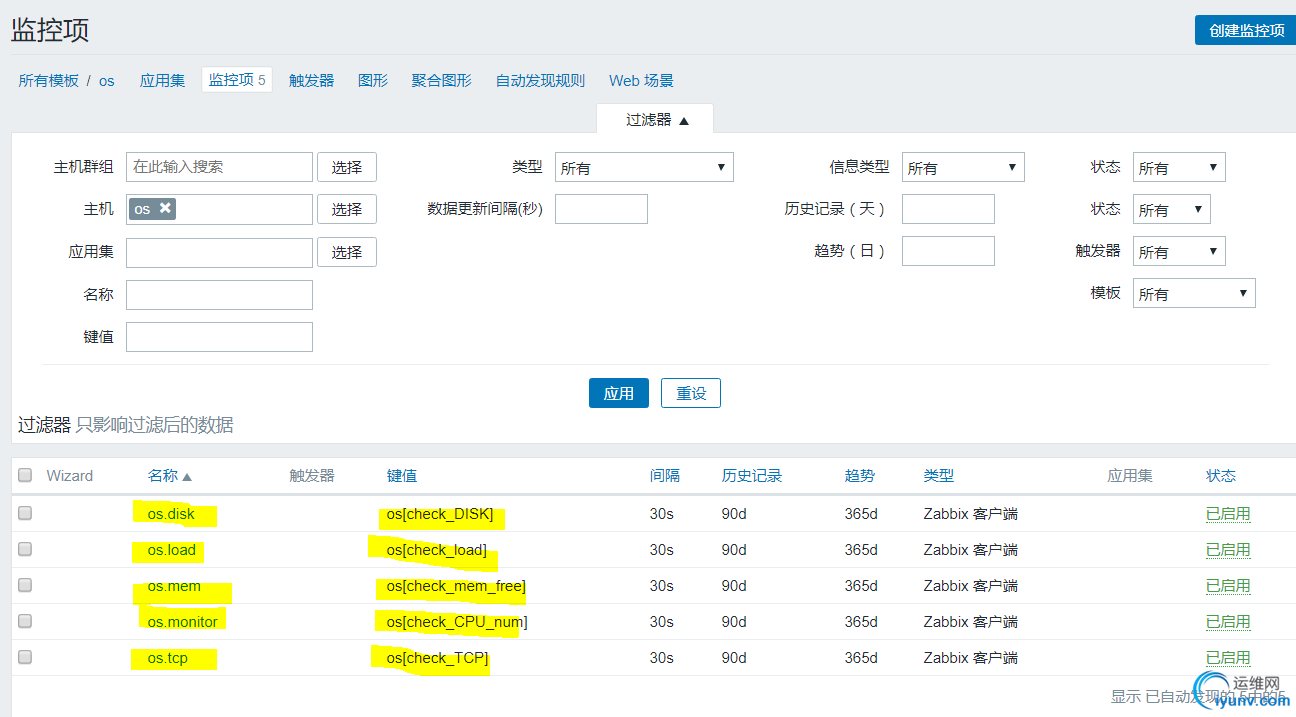Check the os.tcp row checkbox
The height and width of the screenshot is (717, 1296).
point(25,657)
